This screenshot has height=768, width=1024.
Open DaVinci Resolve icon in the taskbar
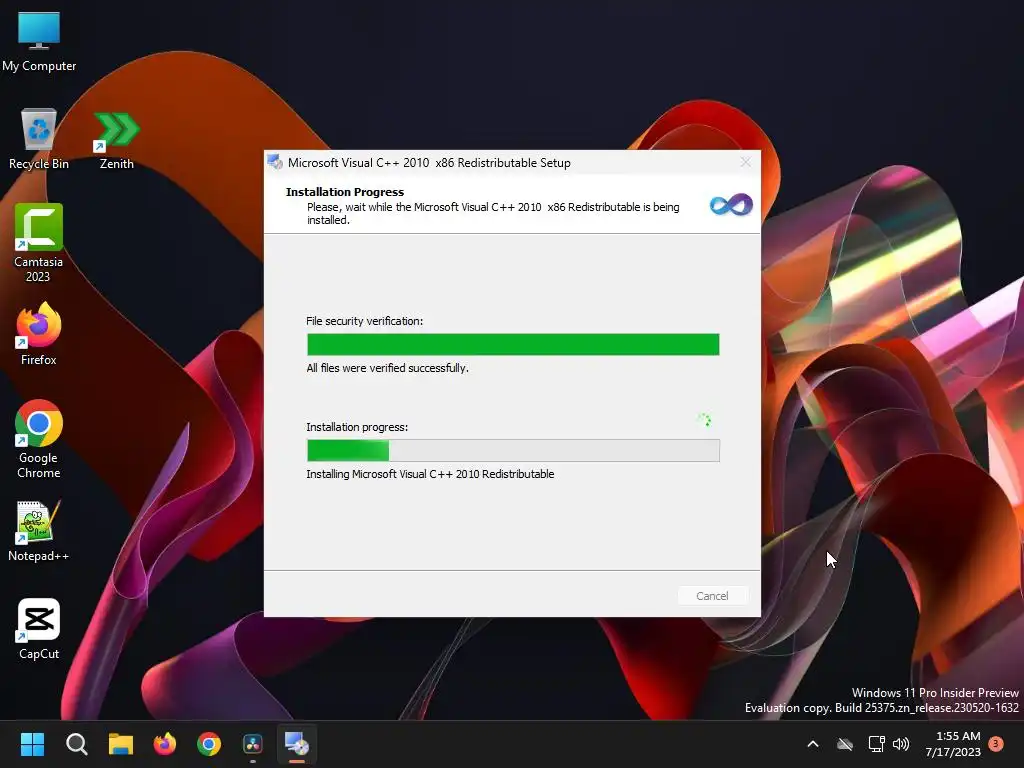[x=253, y=744]
